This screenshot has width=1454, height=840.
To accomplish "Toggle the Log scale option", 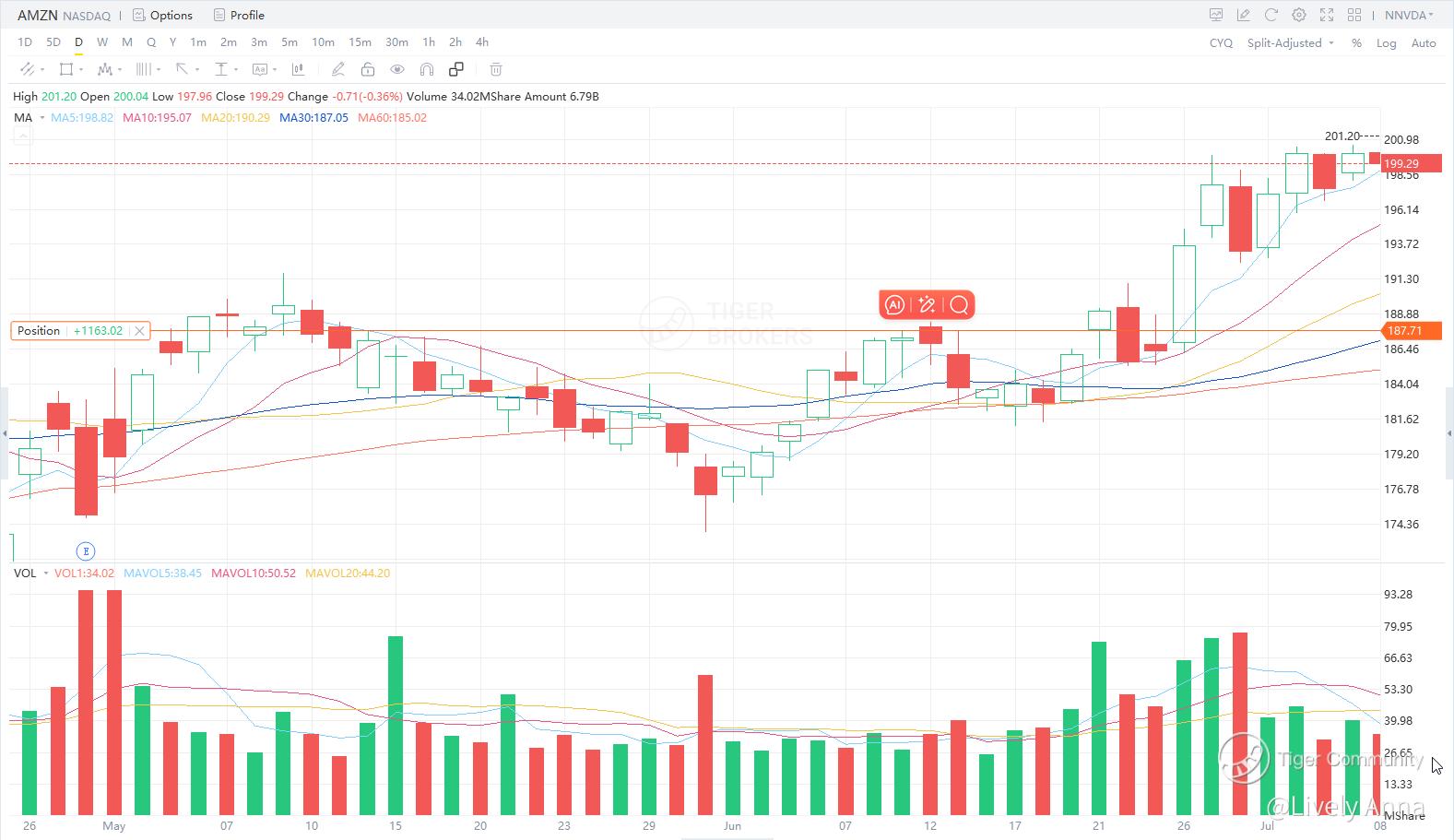I will (1386, 43).
